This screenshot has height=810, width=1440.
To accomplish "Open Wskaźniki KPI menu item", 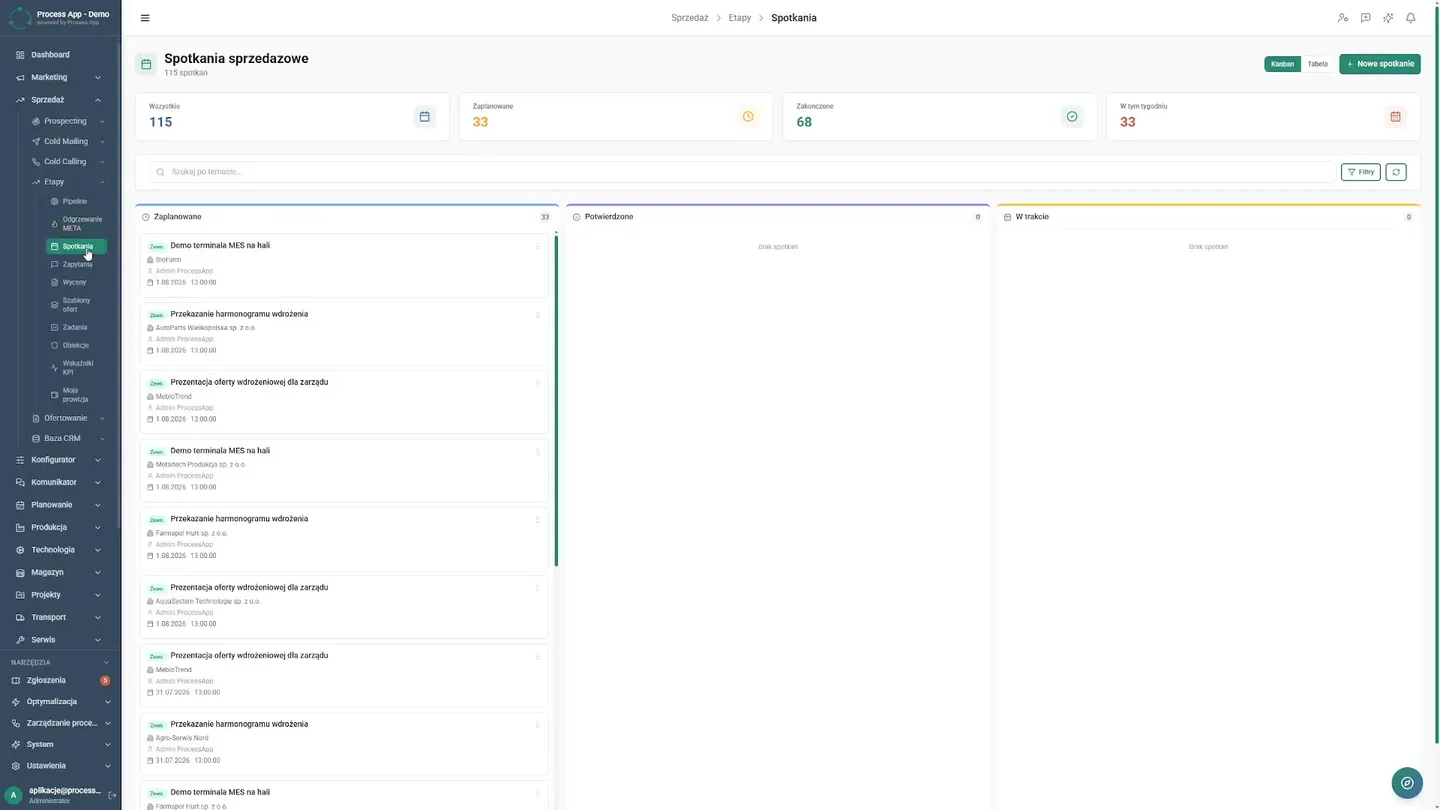I will pyautogui.click(x=76, y=368).
